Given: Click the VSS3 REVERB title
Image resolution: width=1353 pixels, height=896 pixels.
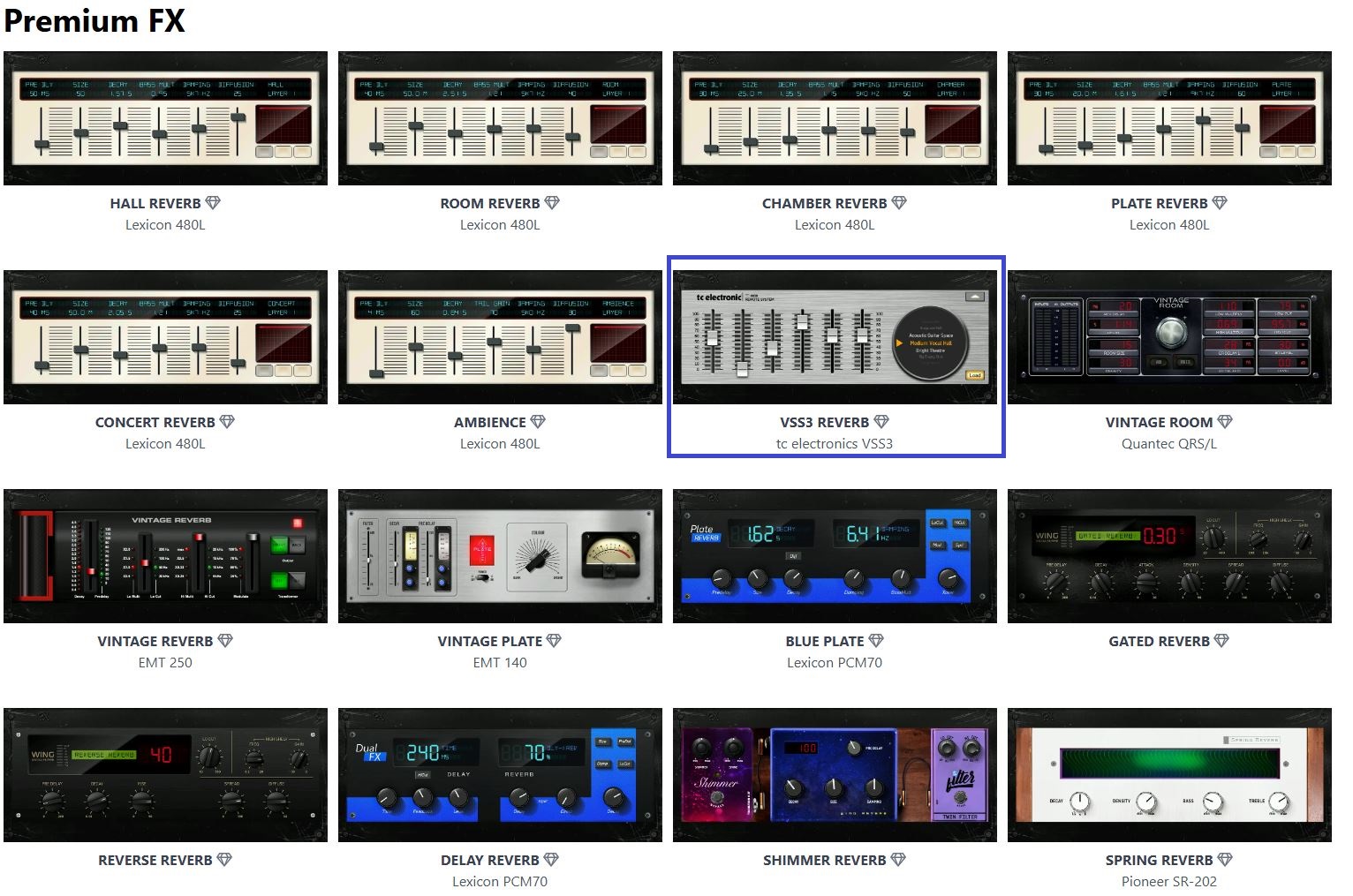Looking at the screenshot, I should click(825, 423).
